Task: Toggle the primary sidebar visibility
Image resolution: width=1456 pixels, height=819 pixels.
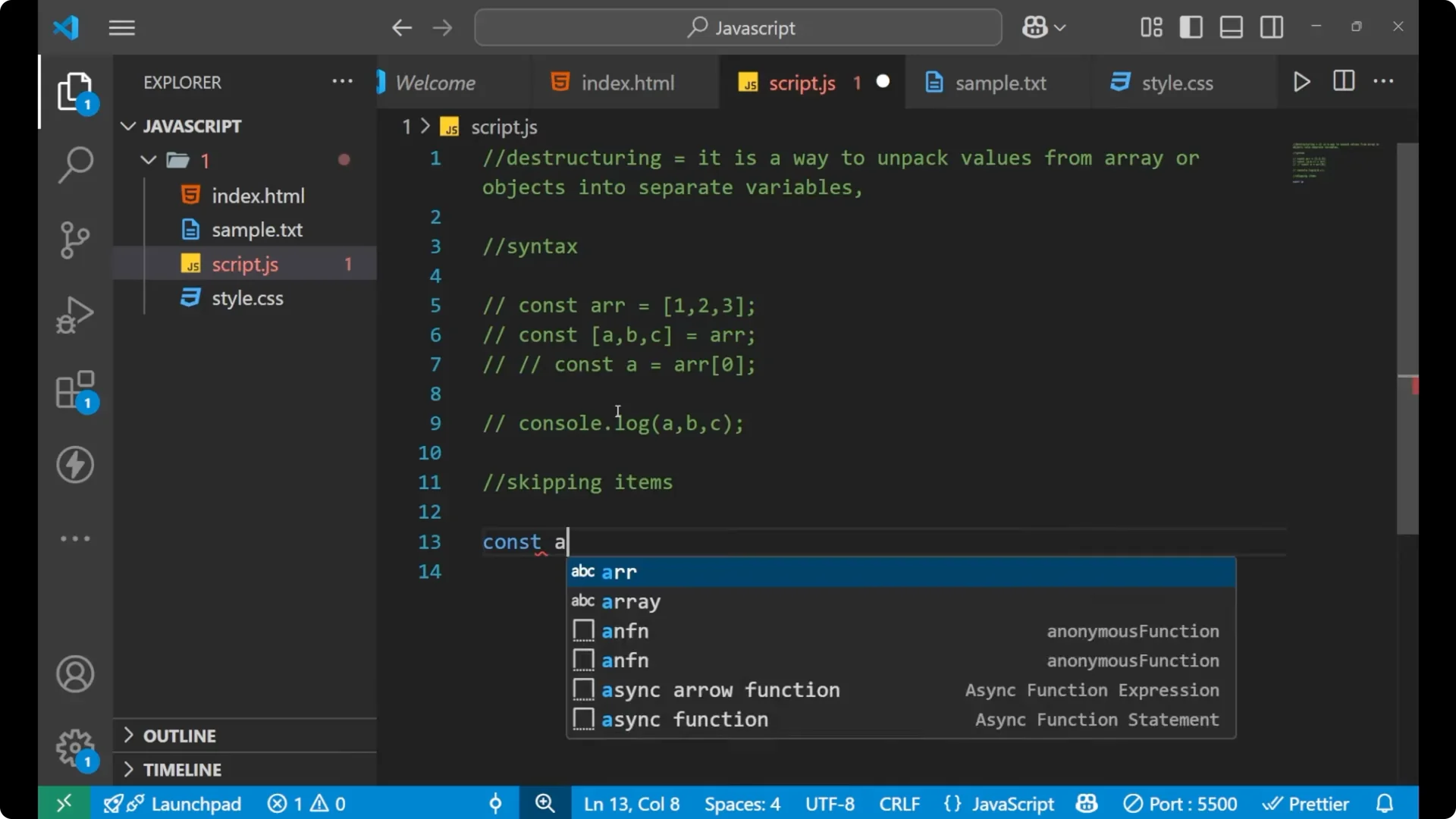Action: 1191,27
